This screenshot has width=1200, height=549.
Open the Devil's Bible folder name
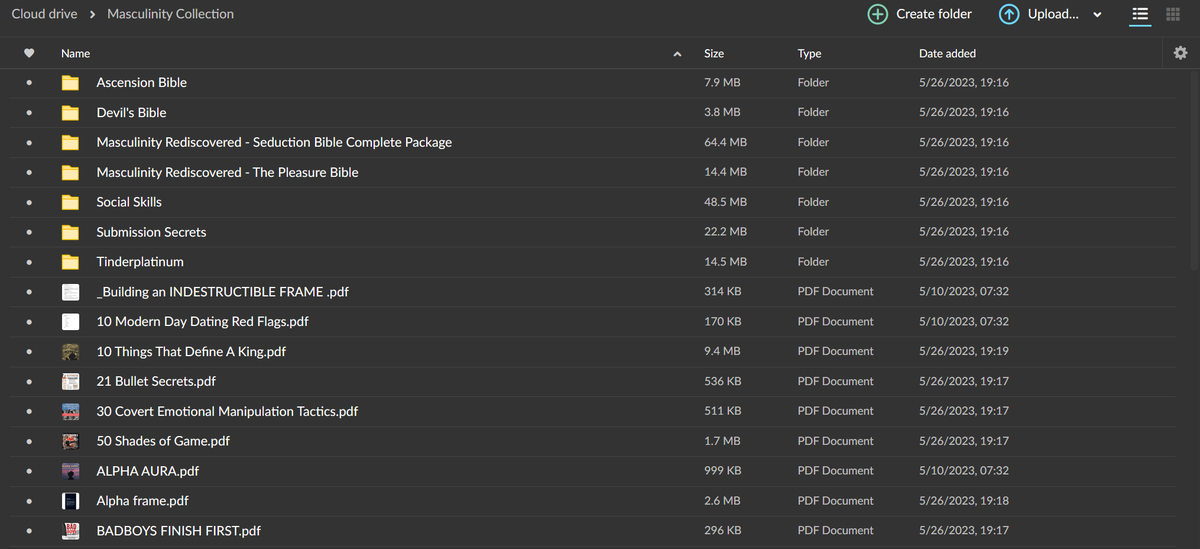click(131, 113)
